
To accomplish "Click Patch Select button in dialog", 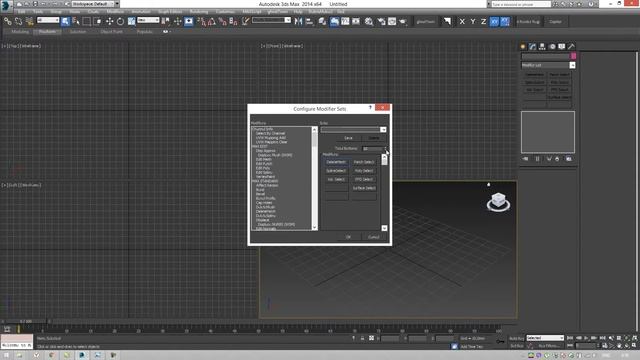I will click(x=364, y=162).
